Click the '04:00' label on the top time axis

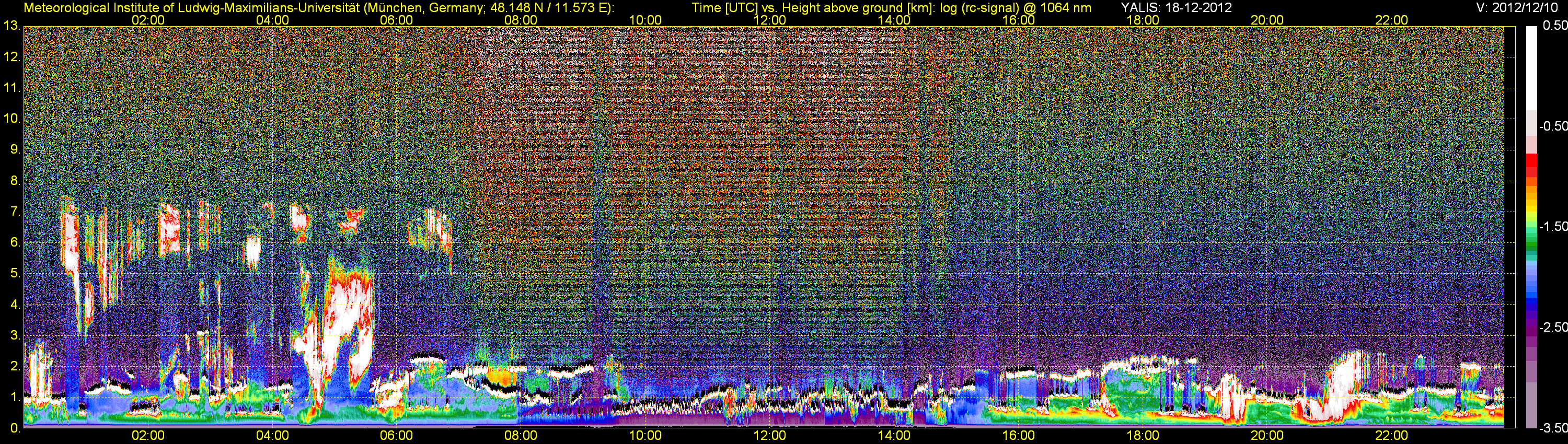[x=272, y=20]
